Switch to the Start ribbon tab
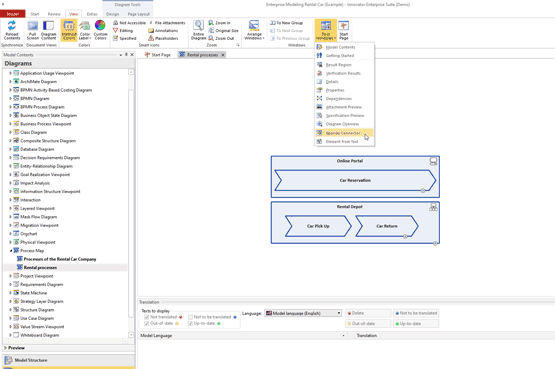The width and height of the screenshot is (555, 369). point(35,14)
